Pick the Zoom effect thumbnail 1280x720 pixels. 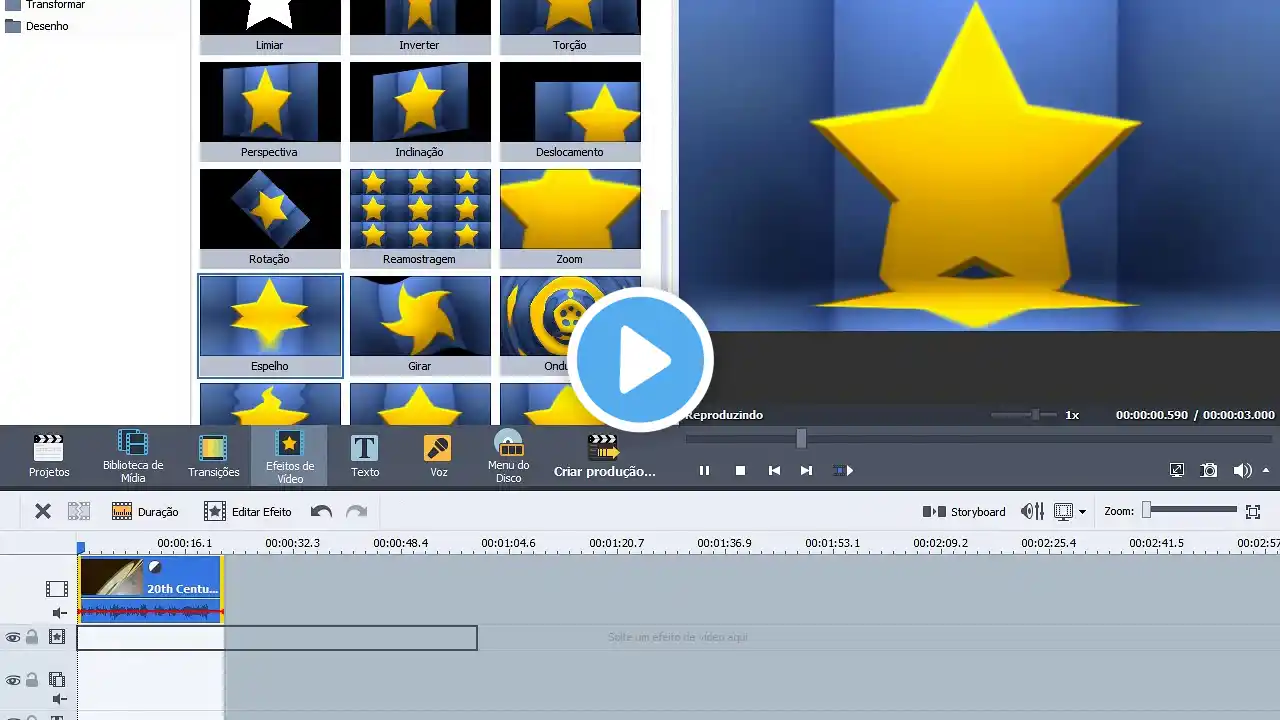(x=570, y=218)
